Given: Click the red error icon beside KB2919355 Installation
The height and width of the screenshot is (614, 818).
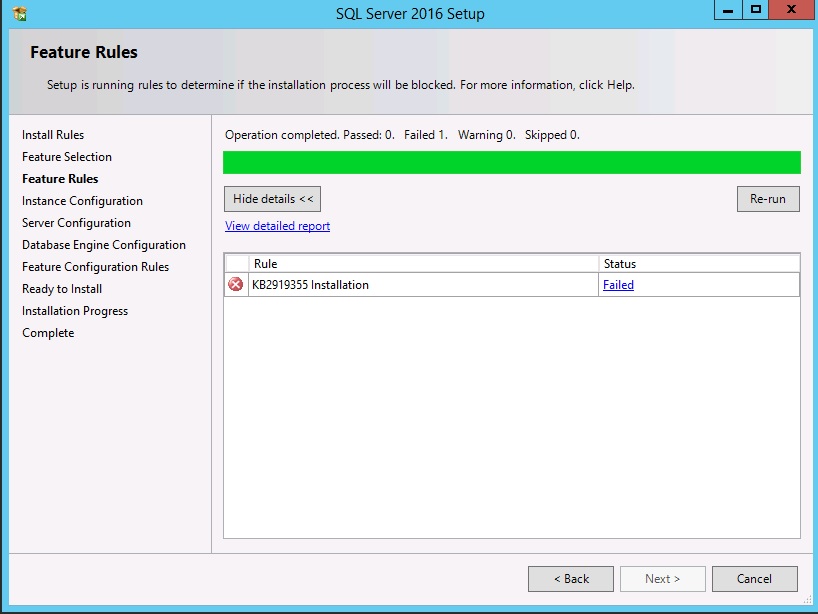Looking at the screenshot, I should pos(236,284).
